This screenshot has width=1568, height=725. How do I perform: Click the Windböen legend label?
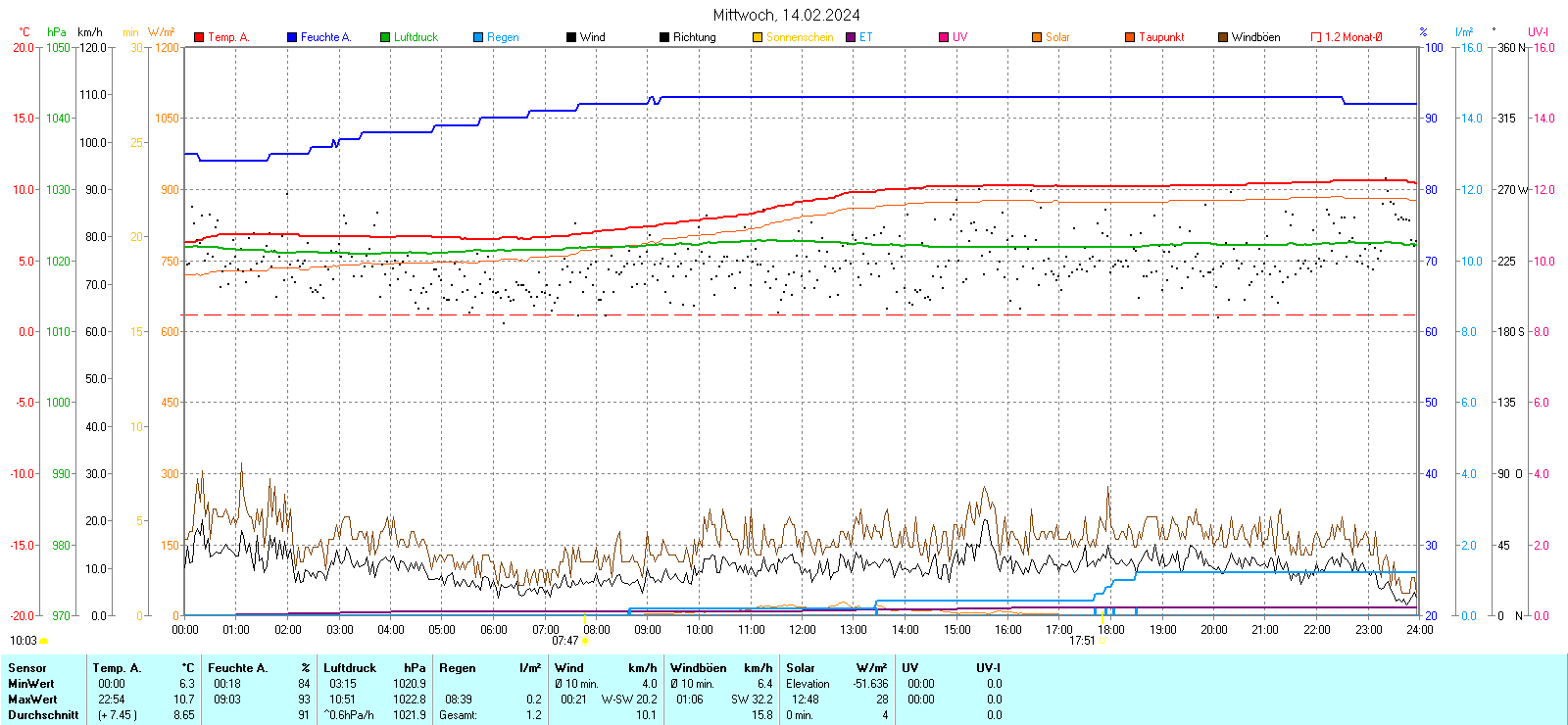(1255, 37)
